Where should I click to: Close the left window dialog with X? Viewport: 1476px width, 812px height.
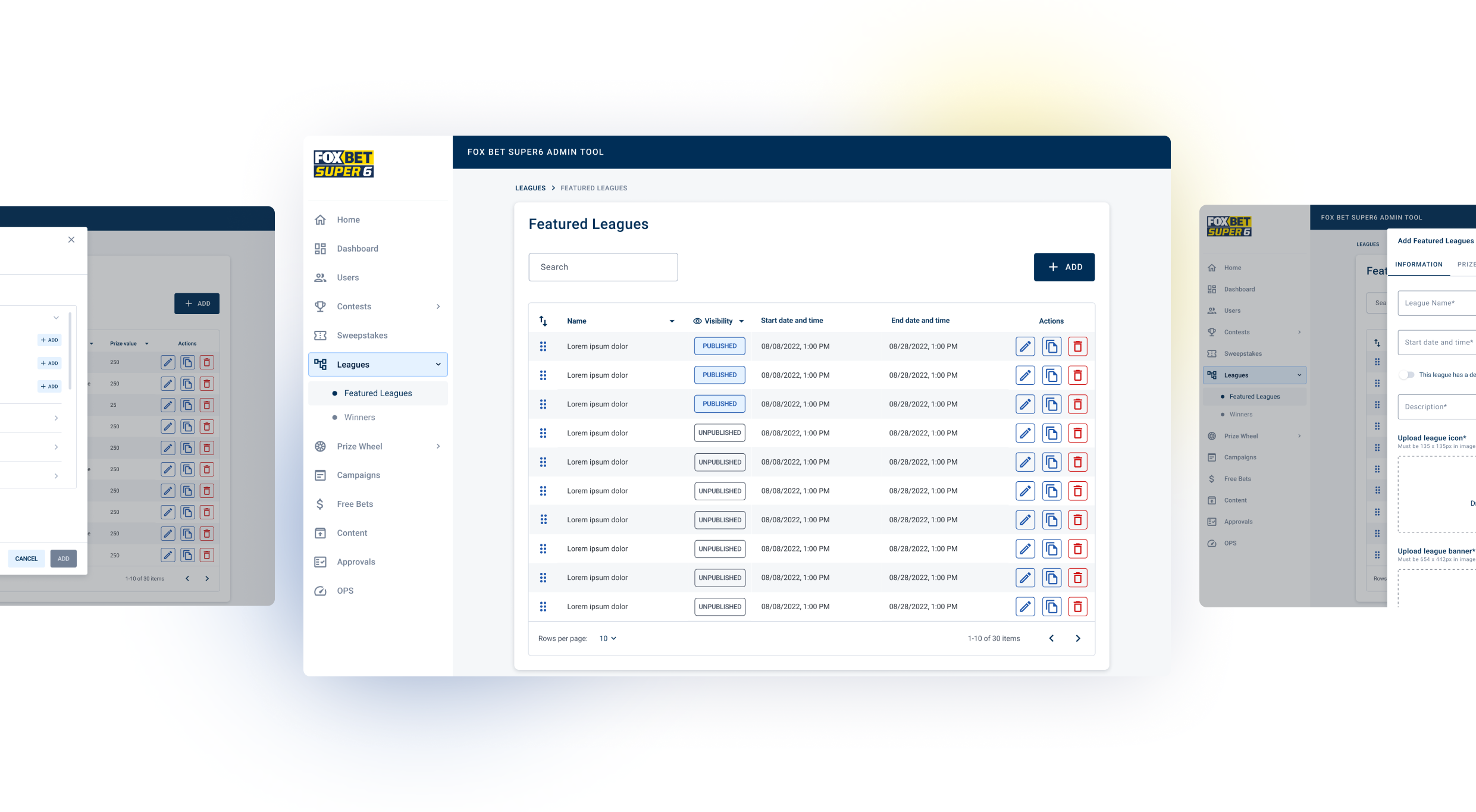click(71, 240)
